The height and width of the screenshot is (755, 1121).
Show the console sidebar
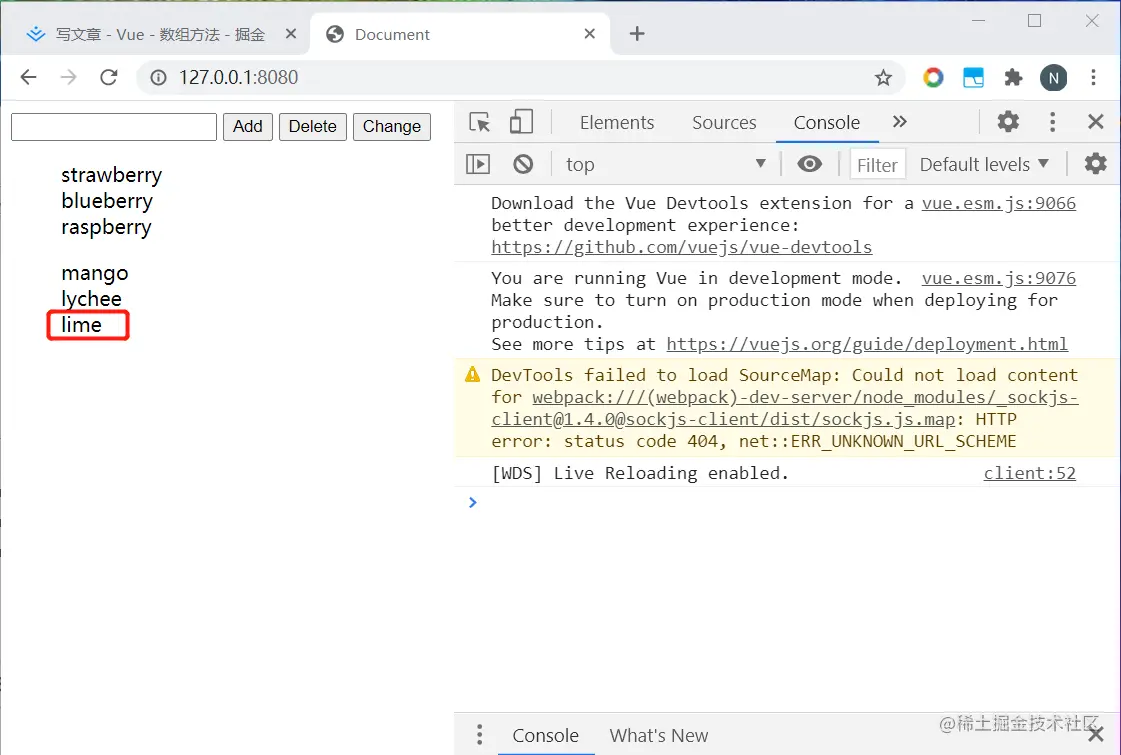(478, 164)
